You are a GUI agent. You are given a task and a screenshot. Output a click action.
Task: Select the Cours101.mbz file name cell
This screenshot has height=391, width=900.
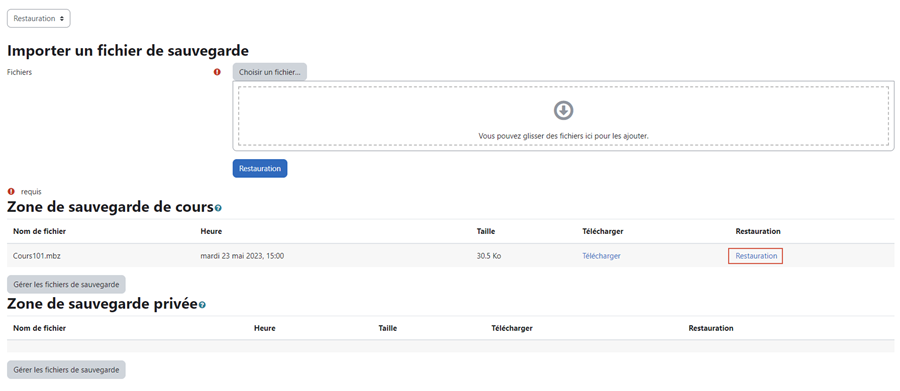(37, 256)
